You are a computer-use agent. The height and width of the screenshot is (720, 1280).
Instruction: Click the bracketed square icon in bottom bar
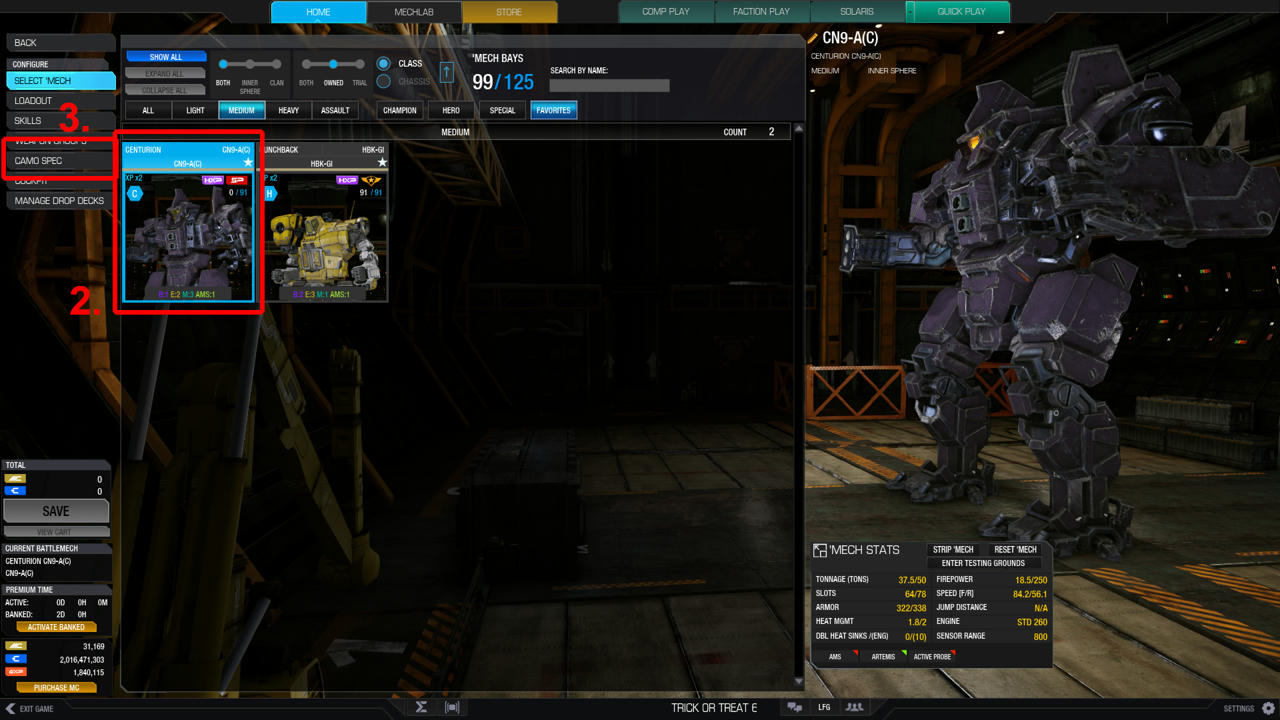click(452, 707)
